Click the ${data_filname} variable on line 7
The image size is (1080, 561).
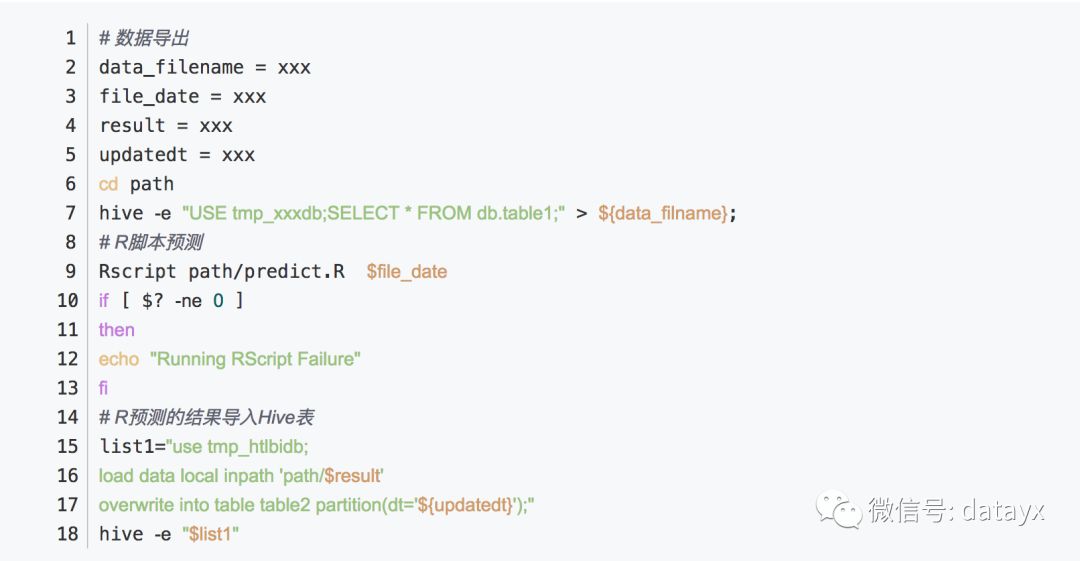(x=663, y=214)
